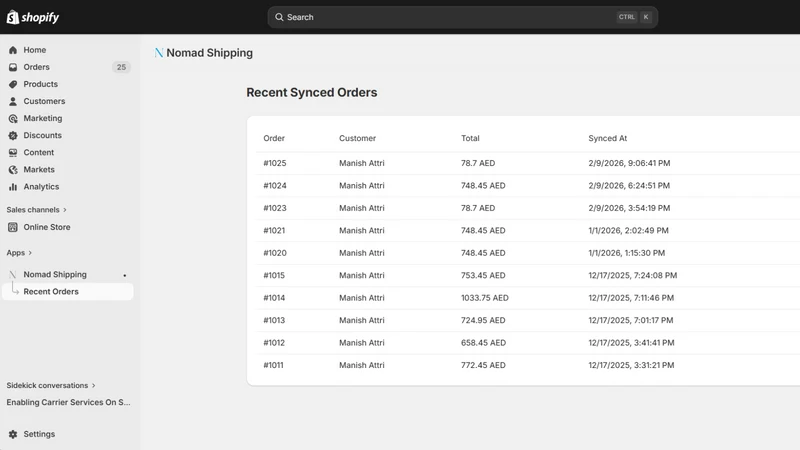This screenshot has height=450, width=800.
Task: Click the search magnifier icon
Action: coord(279,17)
